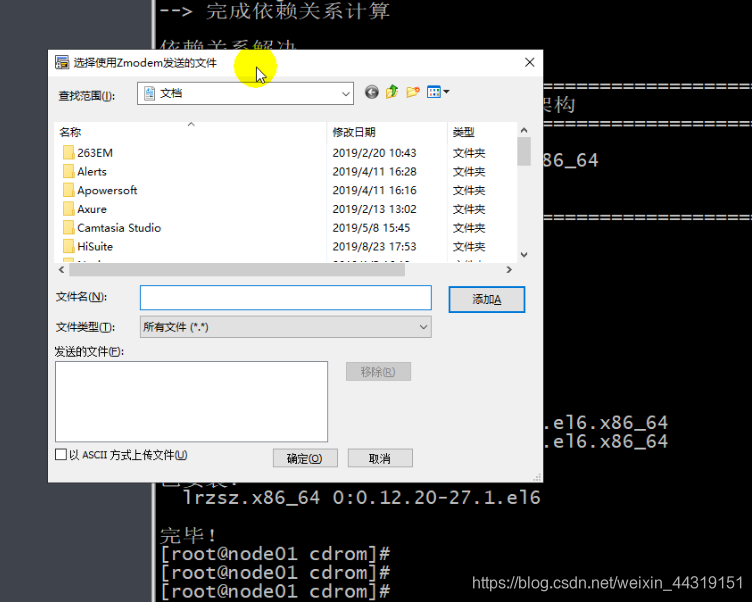The height and width of the screenshot is (602, 752).
Task: Click the 确定 OK button
Action: tap(305, 459)
